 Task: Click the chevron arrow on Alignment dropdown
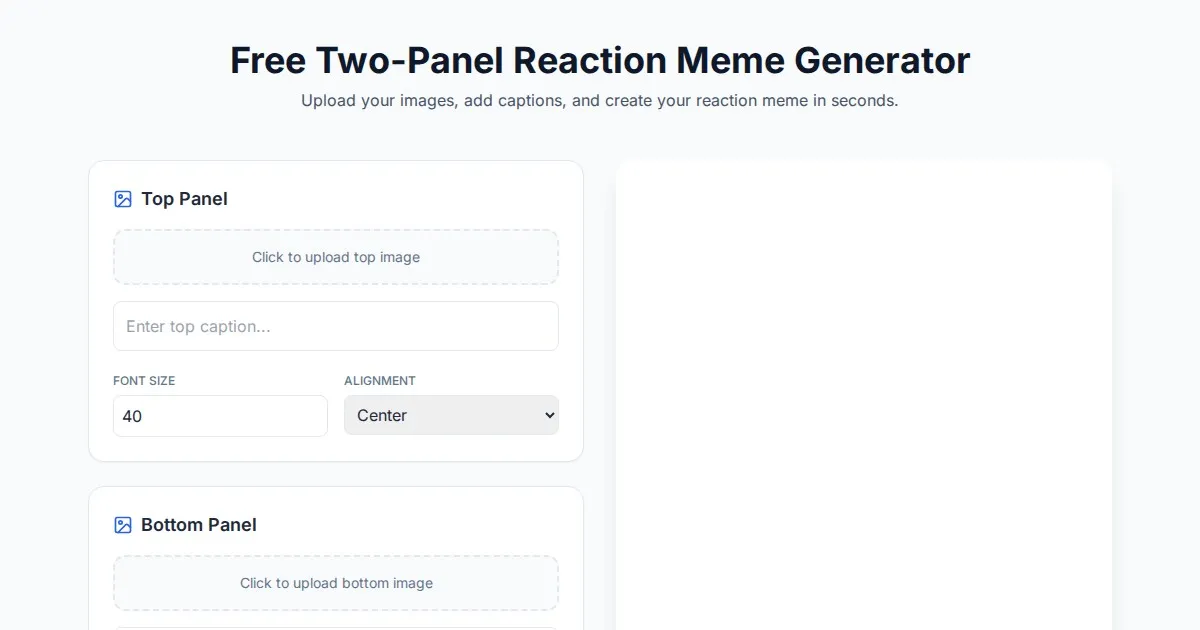point(547,415)
